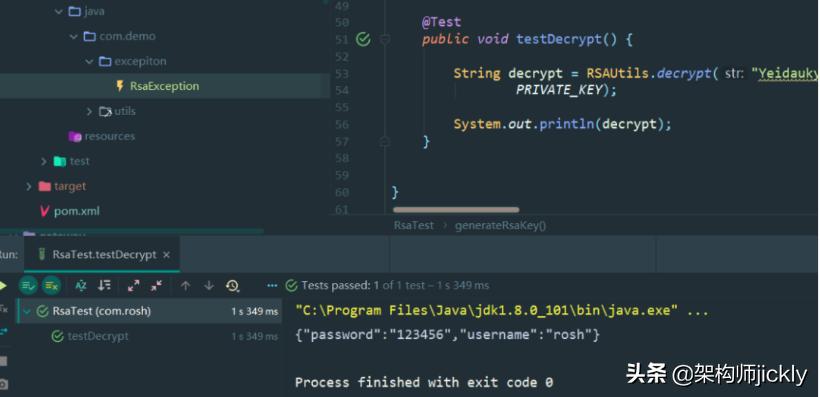The height and width of the screenshot is (397, 820).
Task: Click RsaTest in the editor breadcrumb
Action: pos(414,225)
